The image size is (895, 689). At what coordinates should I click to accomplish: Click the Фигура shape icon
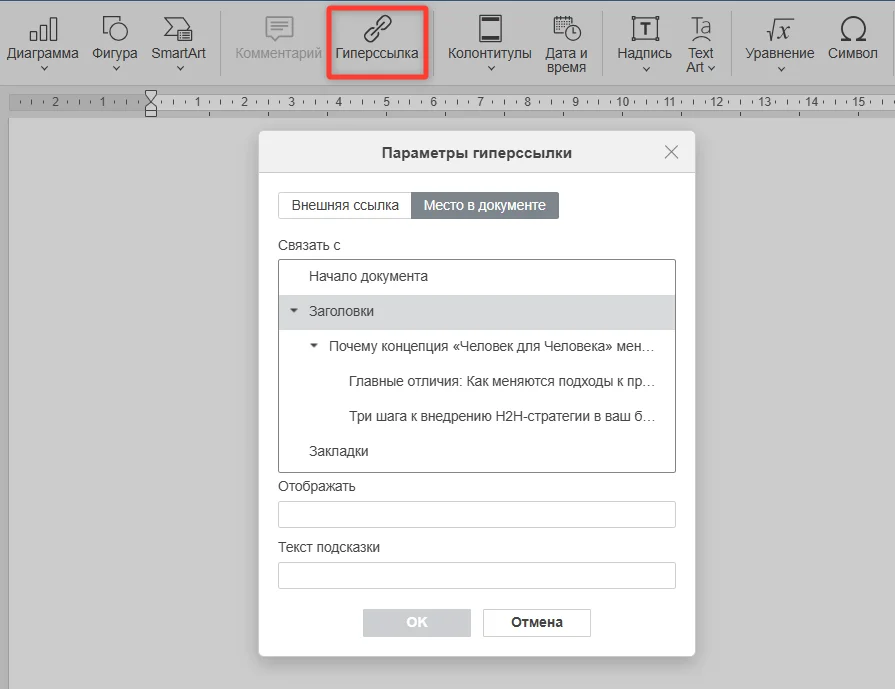tap(115, 29)
